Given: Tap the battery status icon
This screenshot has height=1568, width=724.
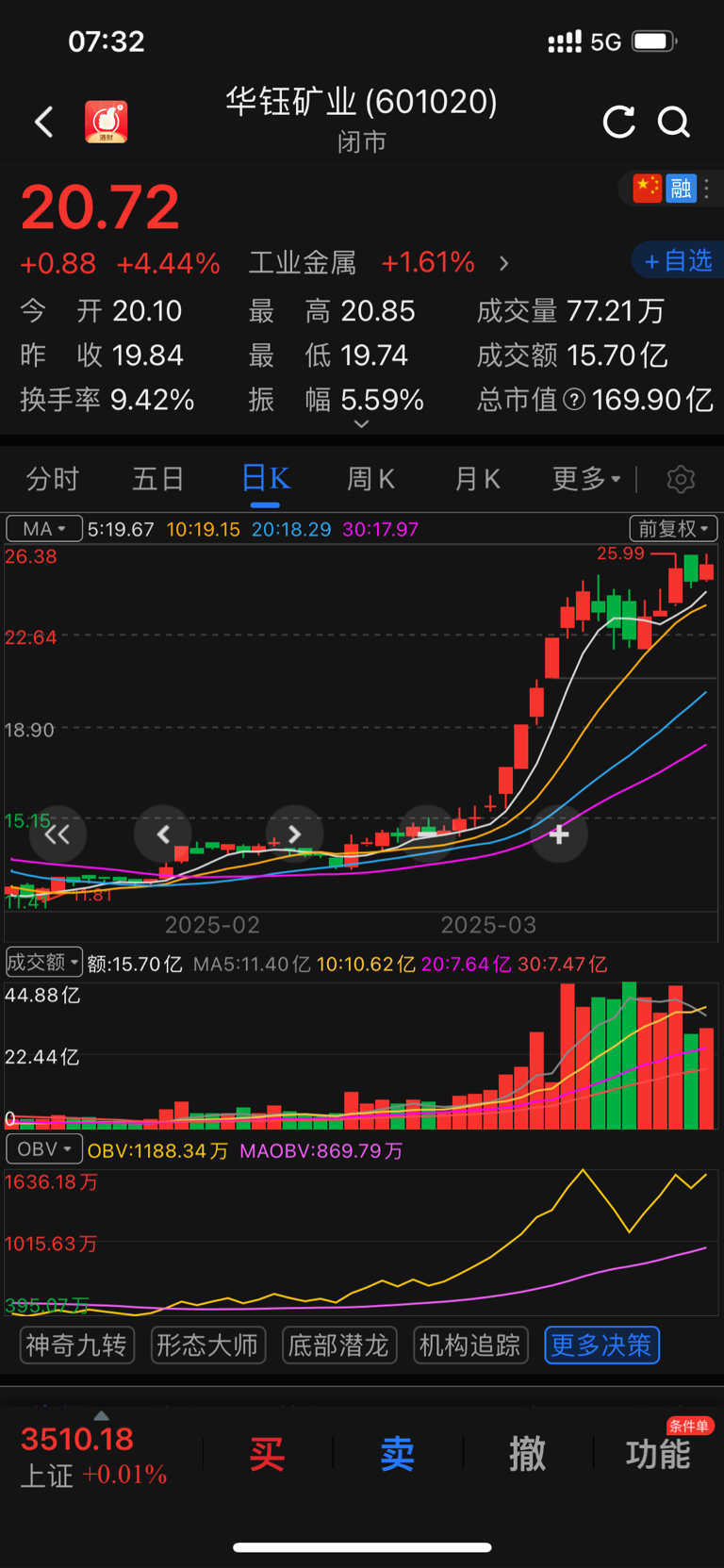Looking at the screenshot, I should [654, 41].
